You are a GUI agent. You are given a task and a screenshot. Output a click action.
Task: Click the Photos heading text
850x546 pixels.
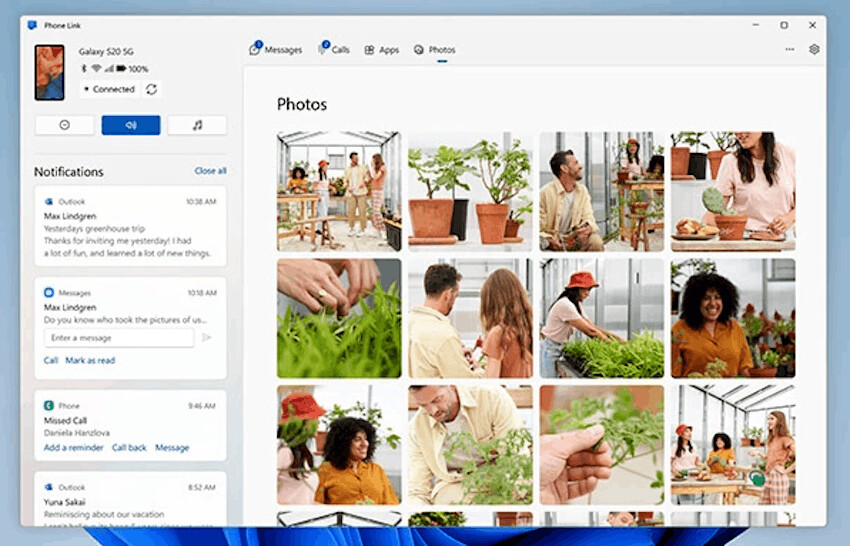tap(302, 104)
